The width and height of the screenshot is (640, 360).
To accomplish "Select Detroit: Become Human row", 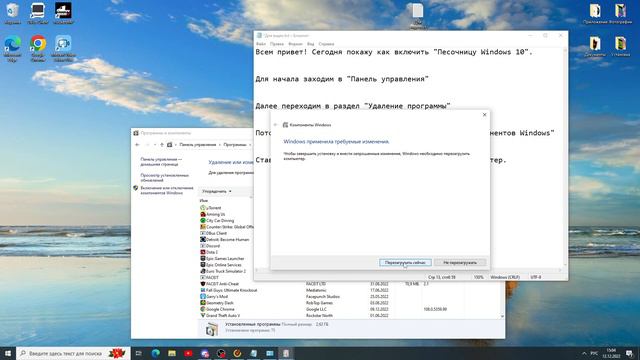I will pyautogui.click(x=226, y=240).
